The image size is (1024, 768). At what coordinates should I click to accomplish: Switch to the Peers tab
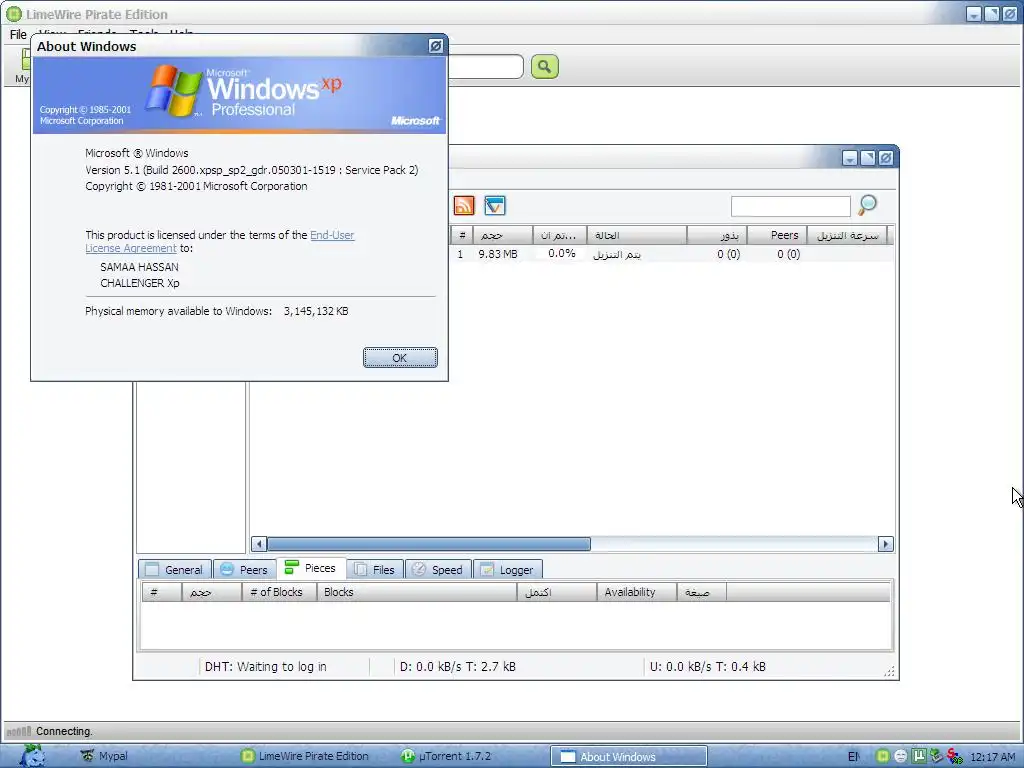(244, 569)
